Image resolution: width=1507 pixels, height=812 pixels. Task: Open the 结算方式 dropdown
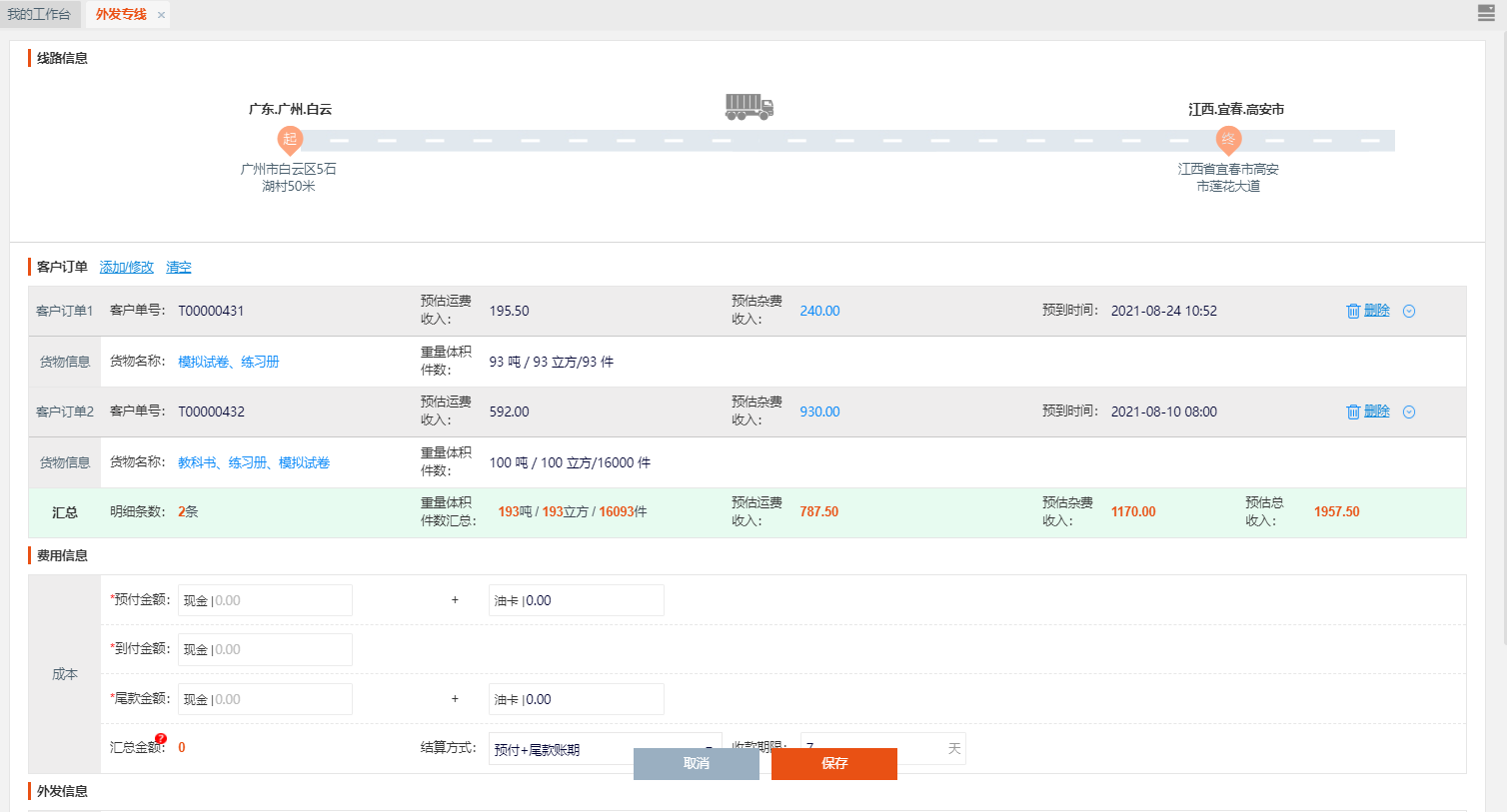click(x=605, y=749)
